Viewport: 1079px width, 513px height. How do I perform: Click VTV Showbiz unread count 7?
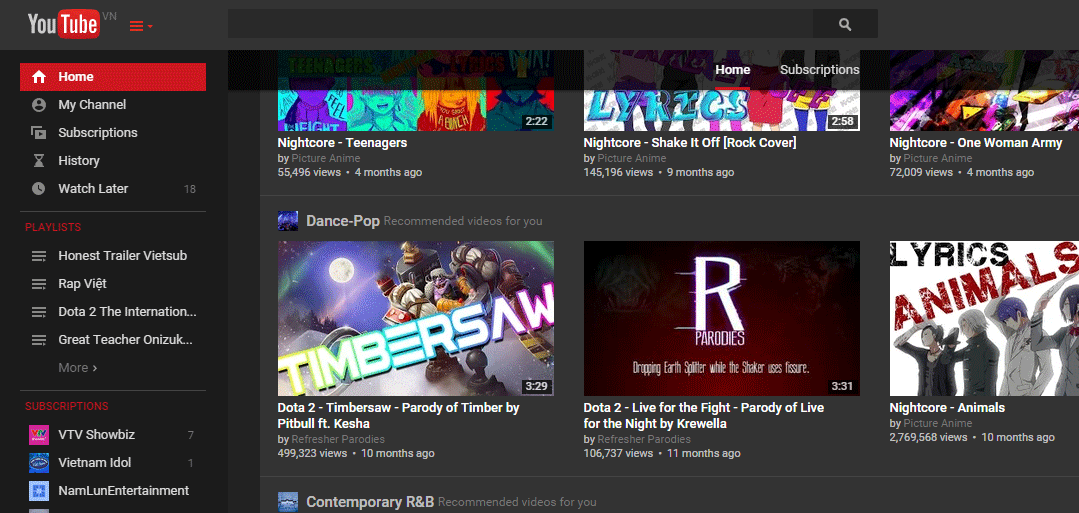tap(191, 435)
